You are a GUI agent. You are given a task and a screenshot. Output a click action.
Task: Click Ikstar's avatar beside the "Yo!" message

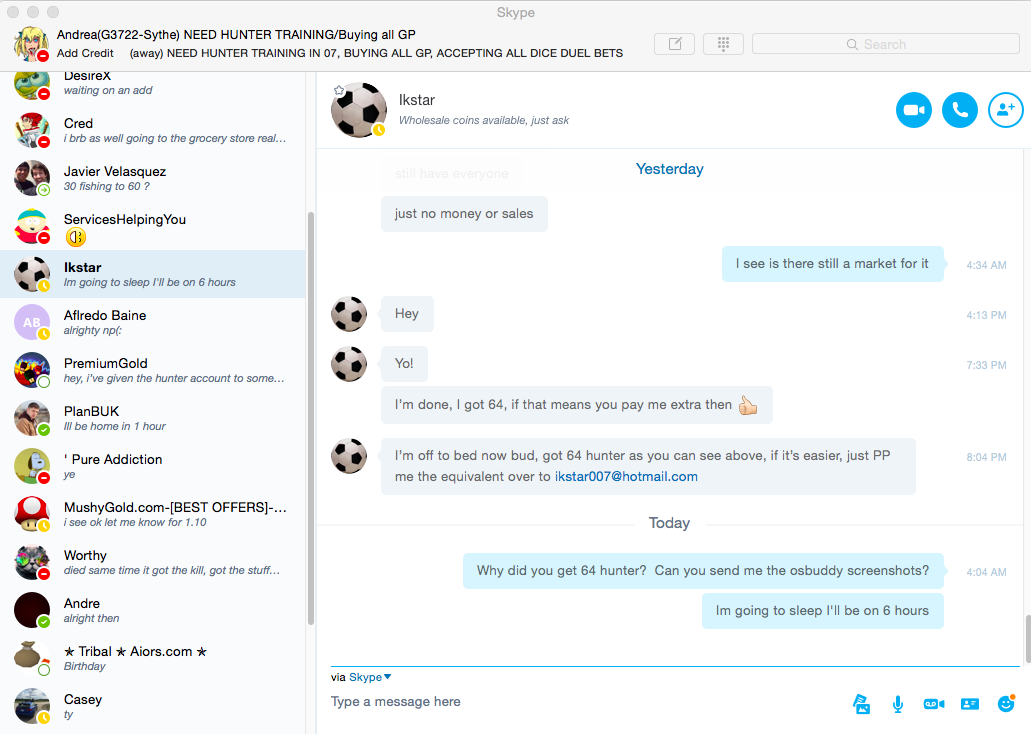point(349,364)
